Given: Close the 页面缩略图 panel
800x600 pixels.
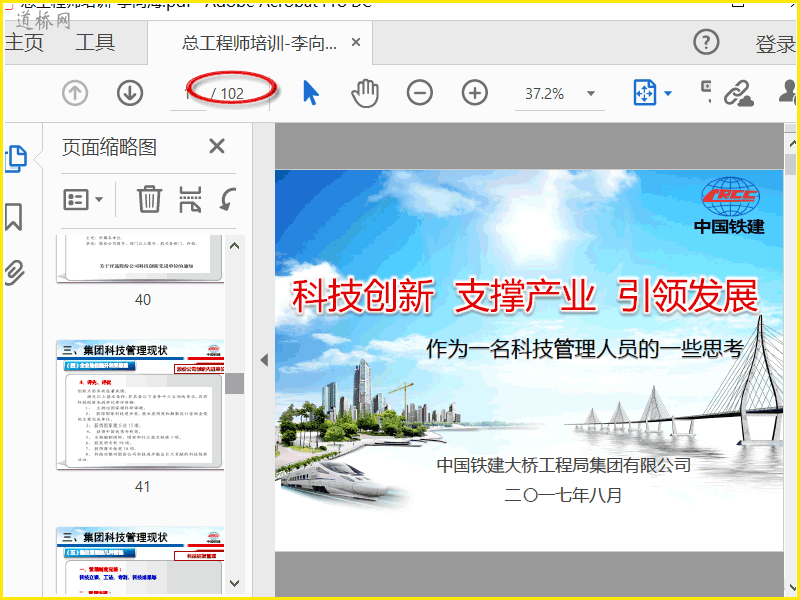Looking at the screenshot, I should coord(217,146).
